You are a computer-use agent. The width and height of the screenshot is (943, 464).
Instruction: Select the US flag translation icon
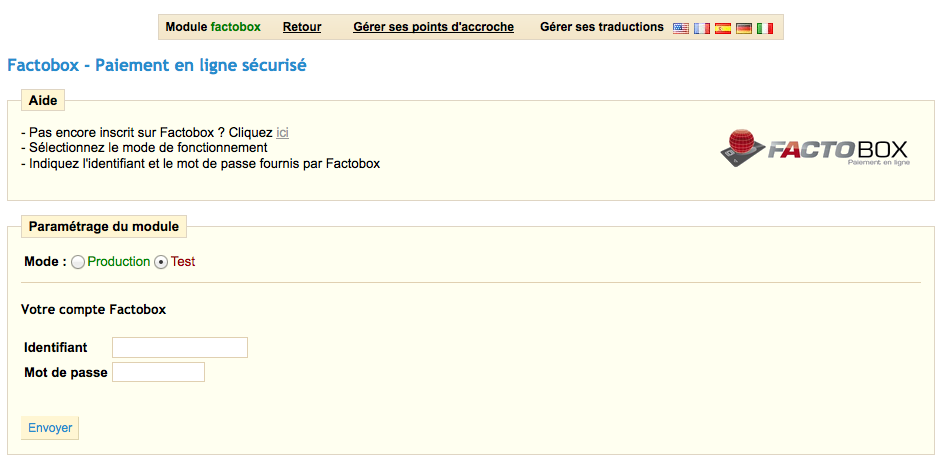coord(681,28)
